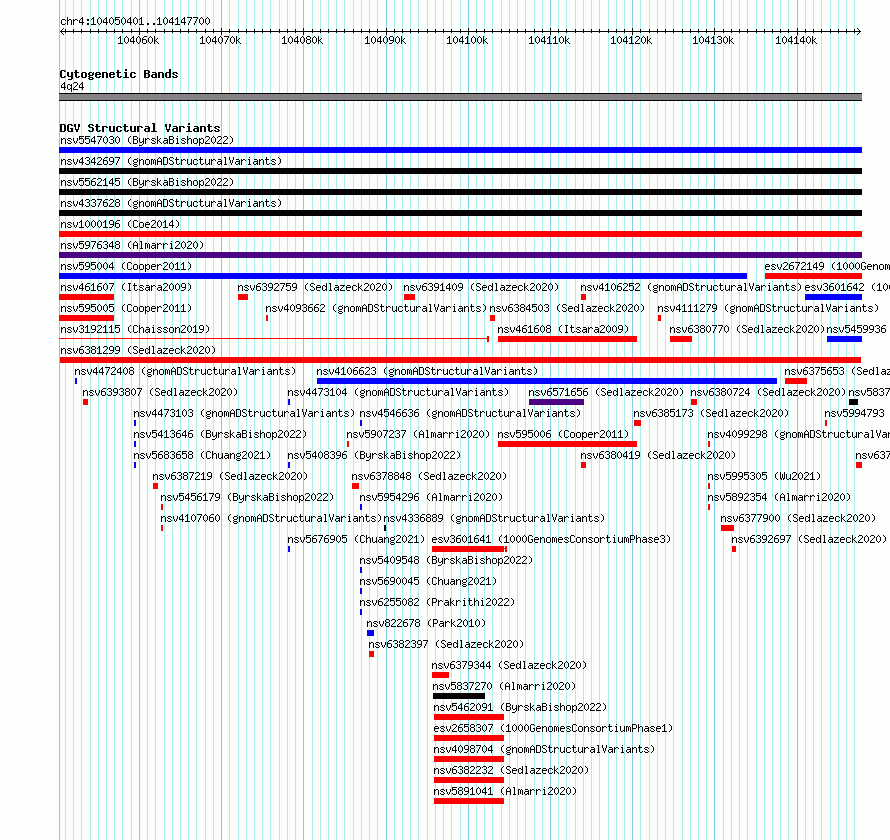Click the nsv6571656 (Sedlazeck2020) label
Image resolution: width=890 pixels, height=840 pixels.
click(x=606, y=392)
